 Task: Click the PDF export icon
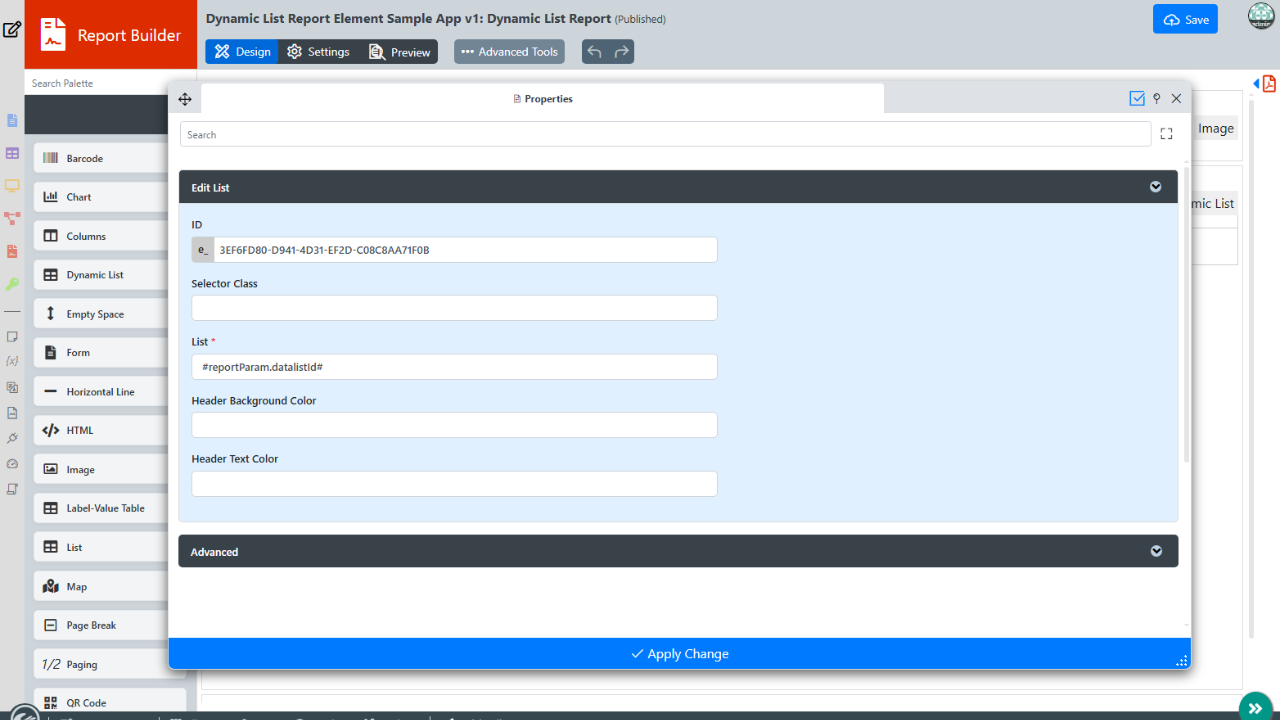1269,83
